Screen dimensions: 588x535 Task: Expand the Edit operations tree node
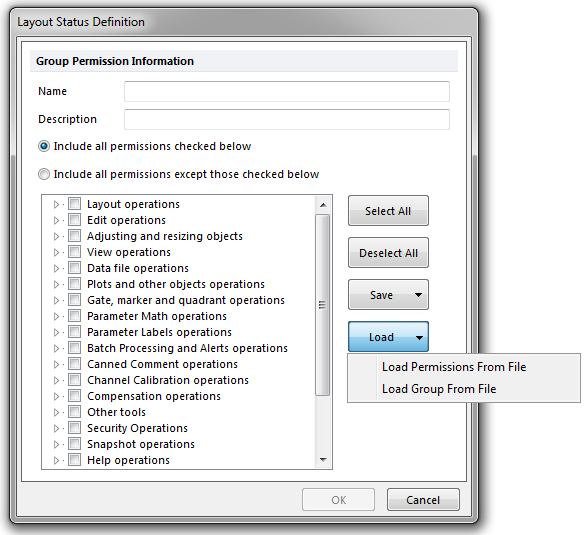[x=56, y=220]
